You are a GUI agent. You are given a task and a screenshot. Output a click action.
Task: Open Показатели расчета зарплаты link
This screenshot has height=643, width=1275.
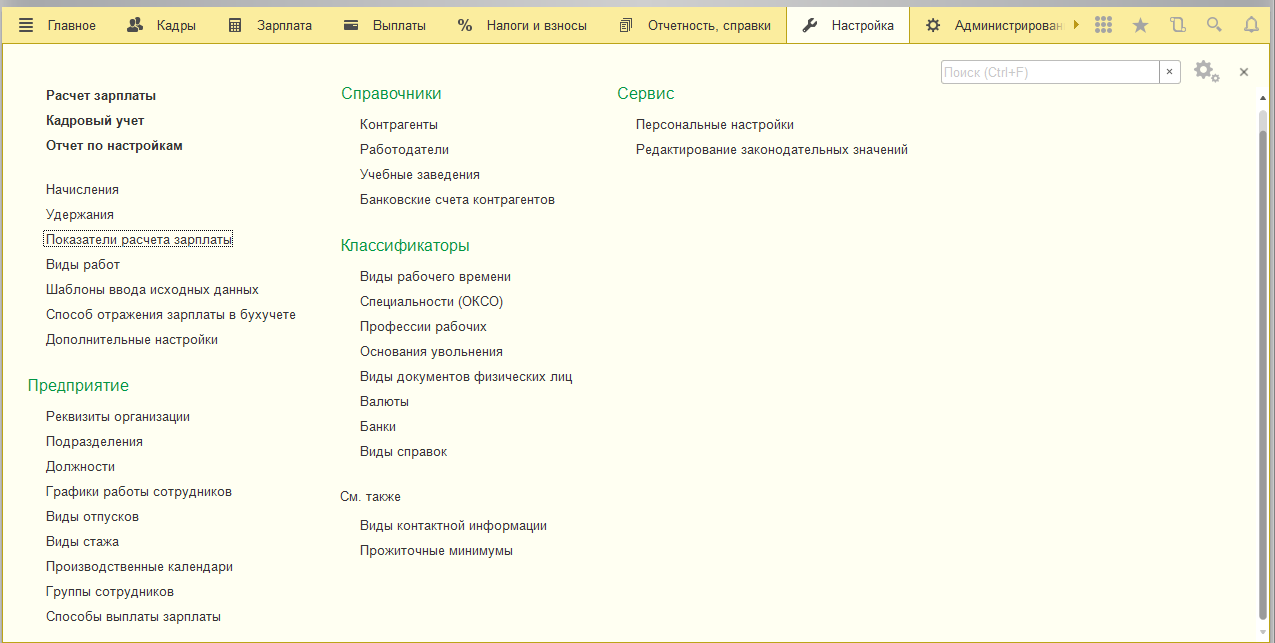coord(138,240)
